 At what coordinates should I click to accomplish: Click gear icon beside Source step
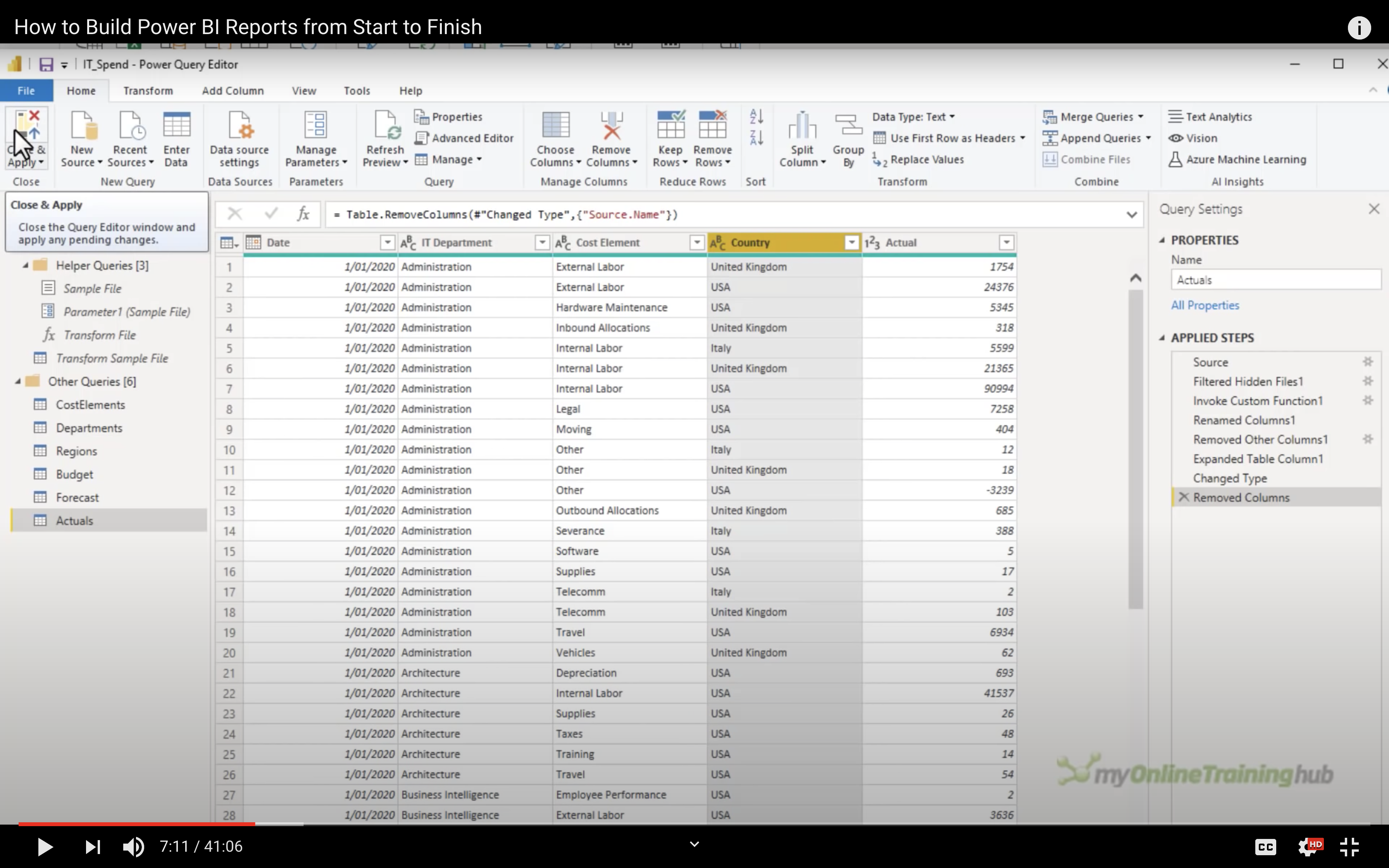coord(1368,362)
